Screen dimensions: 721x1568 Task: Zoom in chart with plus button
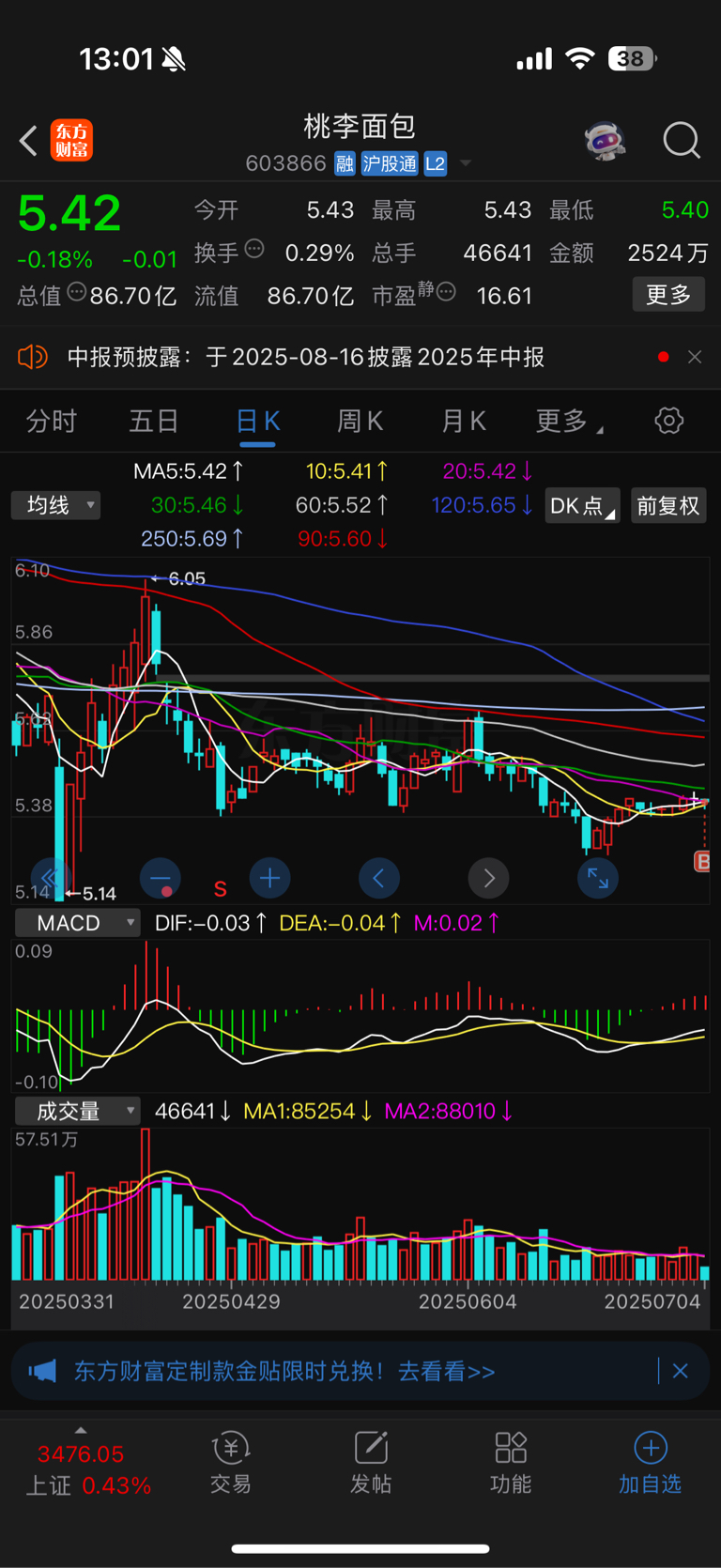coord(269,878)
